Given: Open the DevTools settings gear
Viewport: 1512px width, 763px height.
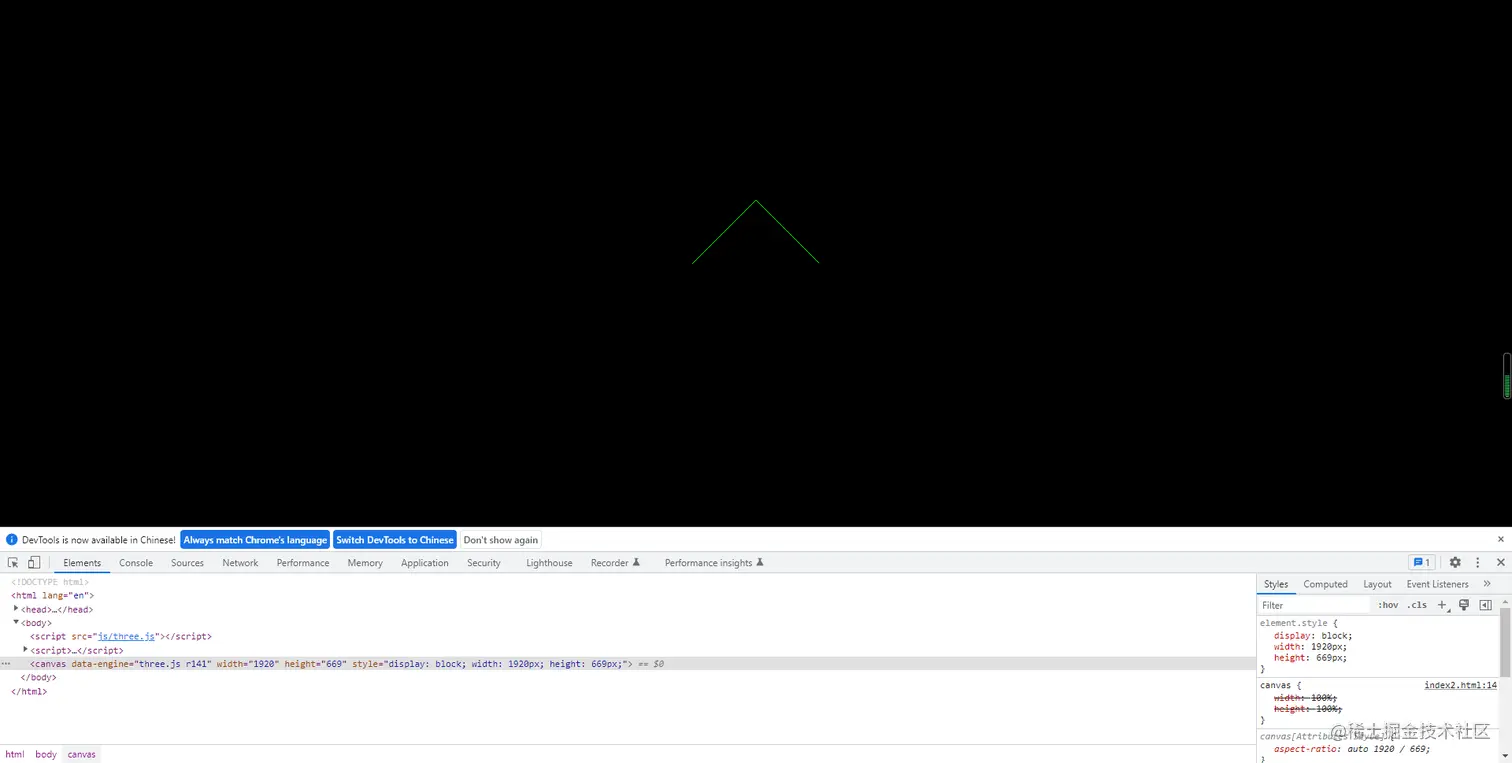Looking at the screenshot, I should point(1455,563).
